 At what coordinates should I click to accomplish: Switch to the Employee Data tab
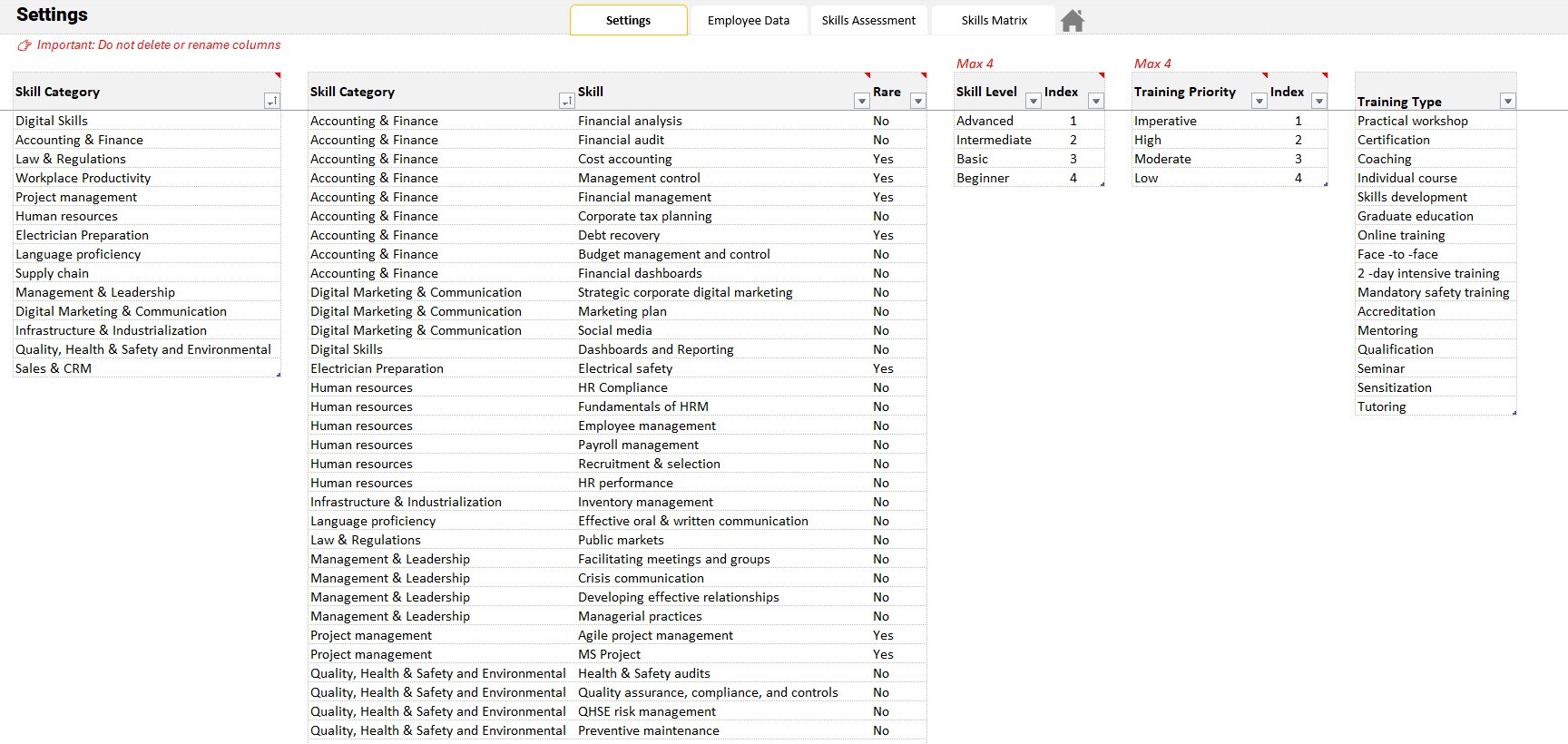749,20
